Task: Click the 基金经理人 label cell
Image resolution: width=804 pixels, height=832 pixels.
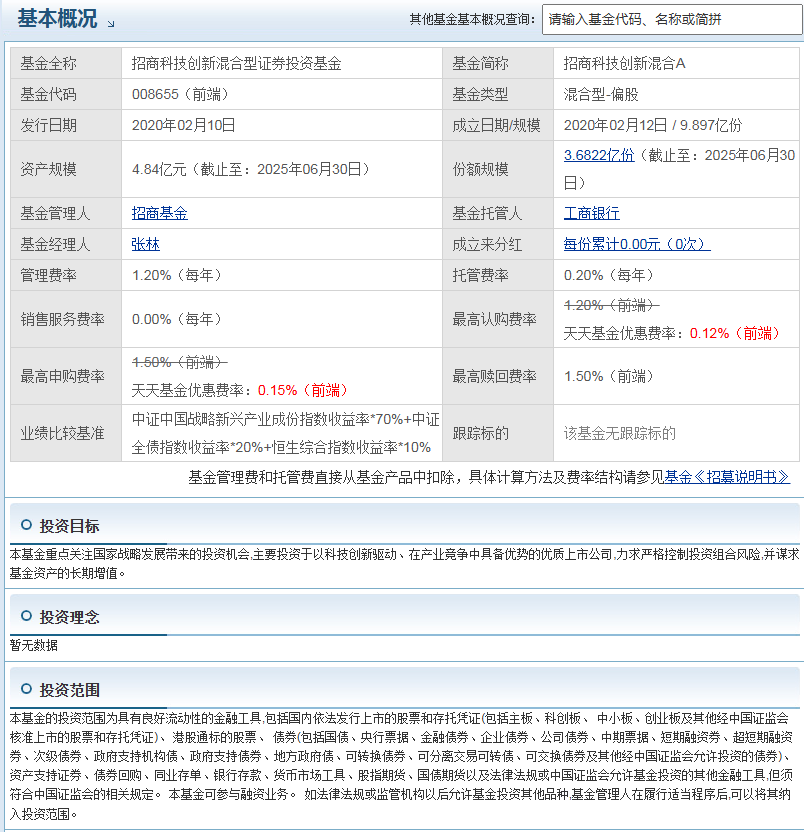Action: coord(66,244)
